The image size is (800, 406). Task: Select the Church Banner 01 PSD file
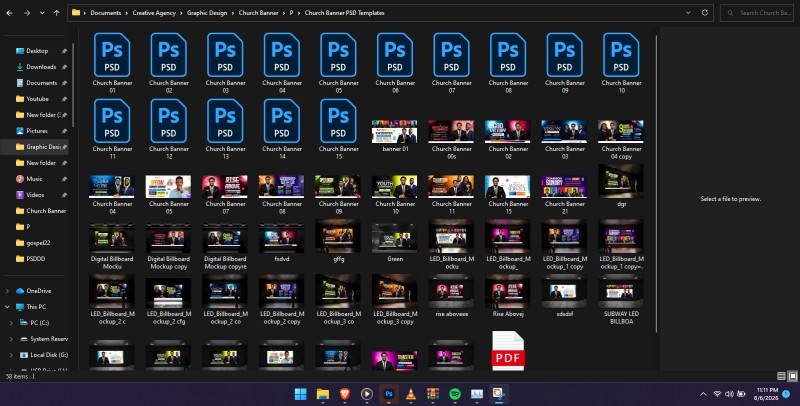pos(112,63)
